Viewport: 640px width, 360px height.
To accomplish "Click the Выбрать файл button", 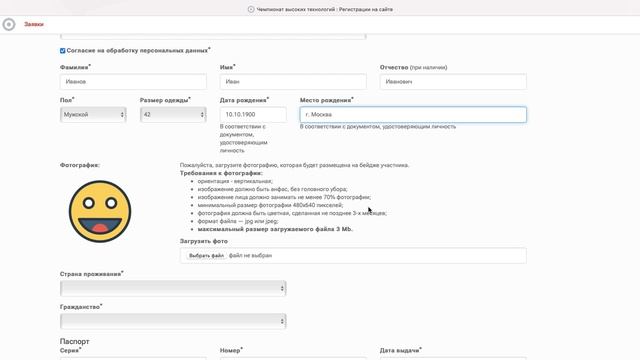I will [206, 256].
